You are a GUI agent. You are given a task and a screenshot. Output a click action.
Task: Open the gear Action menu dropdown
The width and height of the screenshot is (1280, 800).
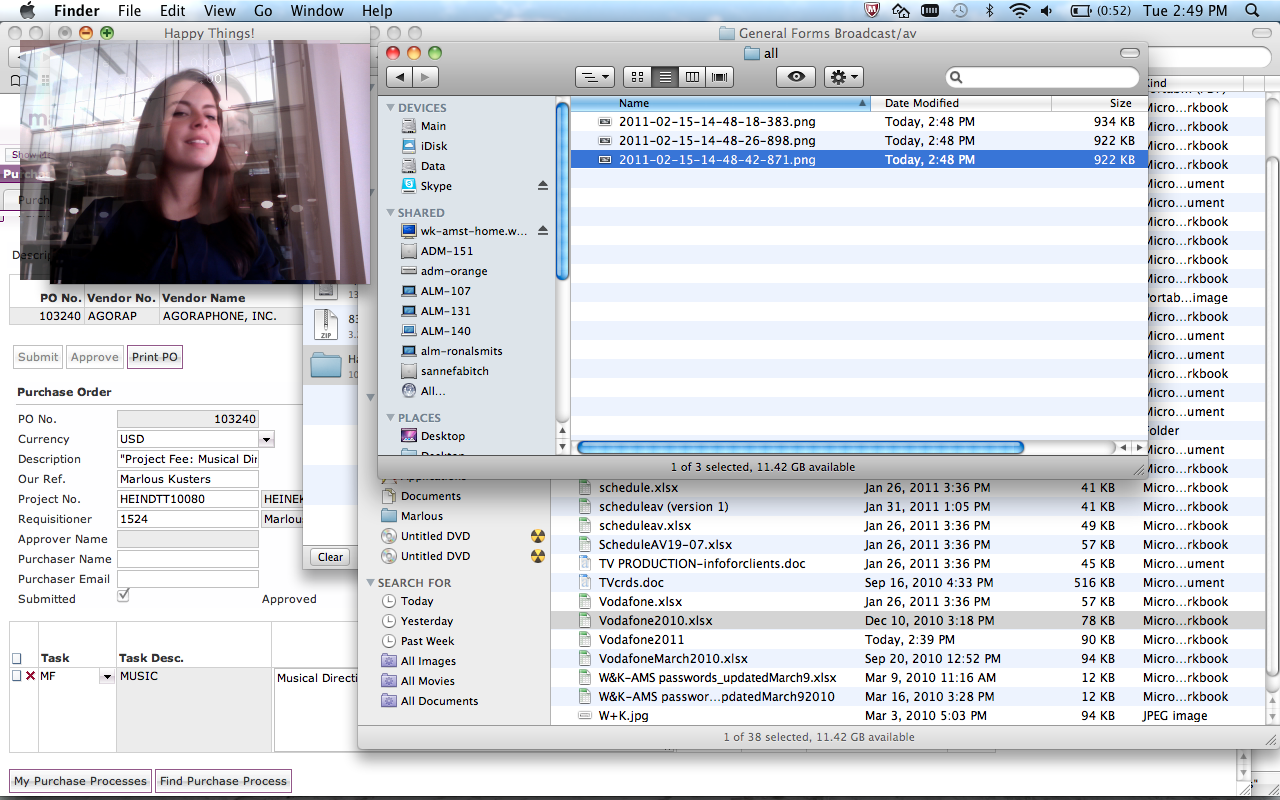pos(843,77)
